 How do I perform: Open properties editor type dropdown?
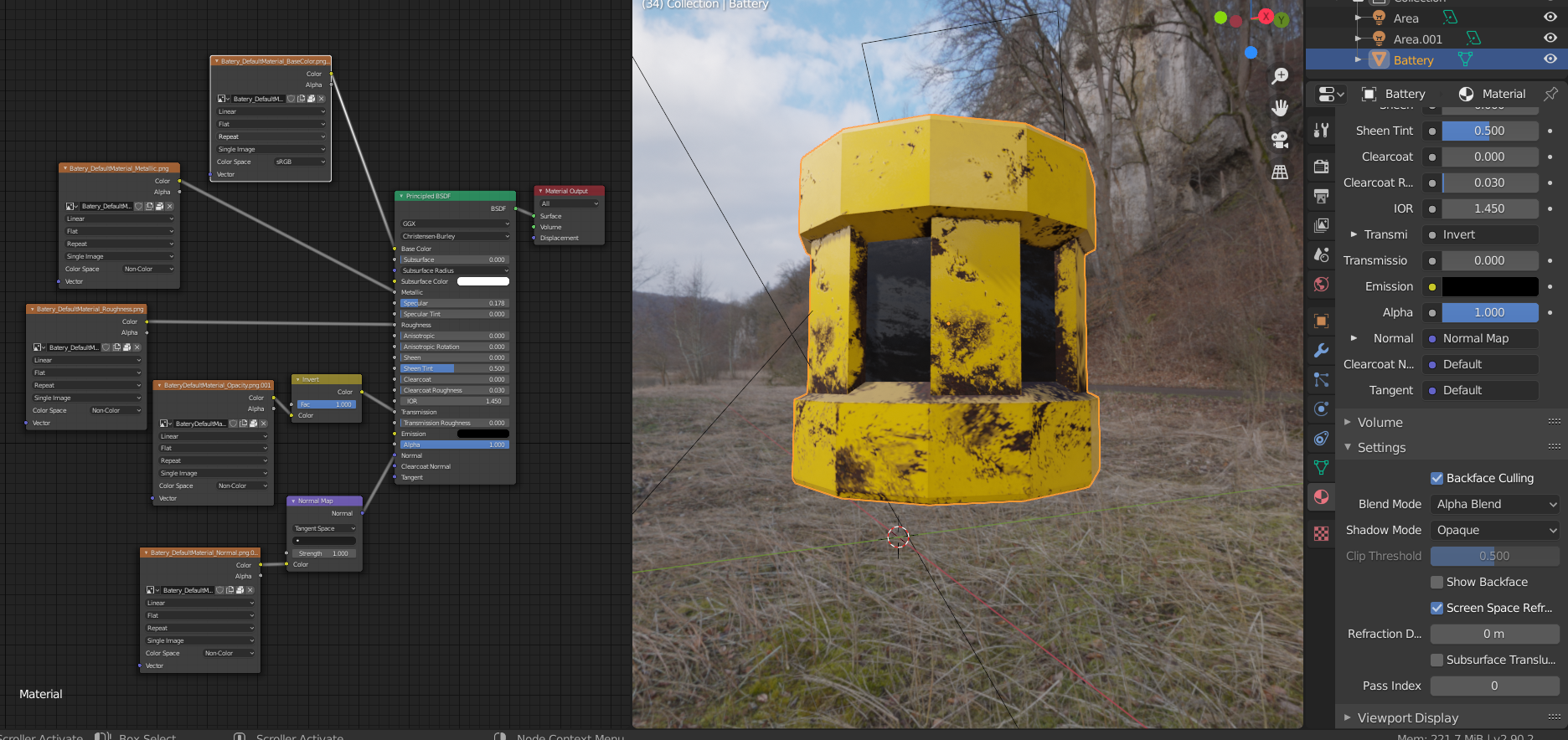pyautogui.click(x=1330, y=94)
